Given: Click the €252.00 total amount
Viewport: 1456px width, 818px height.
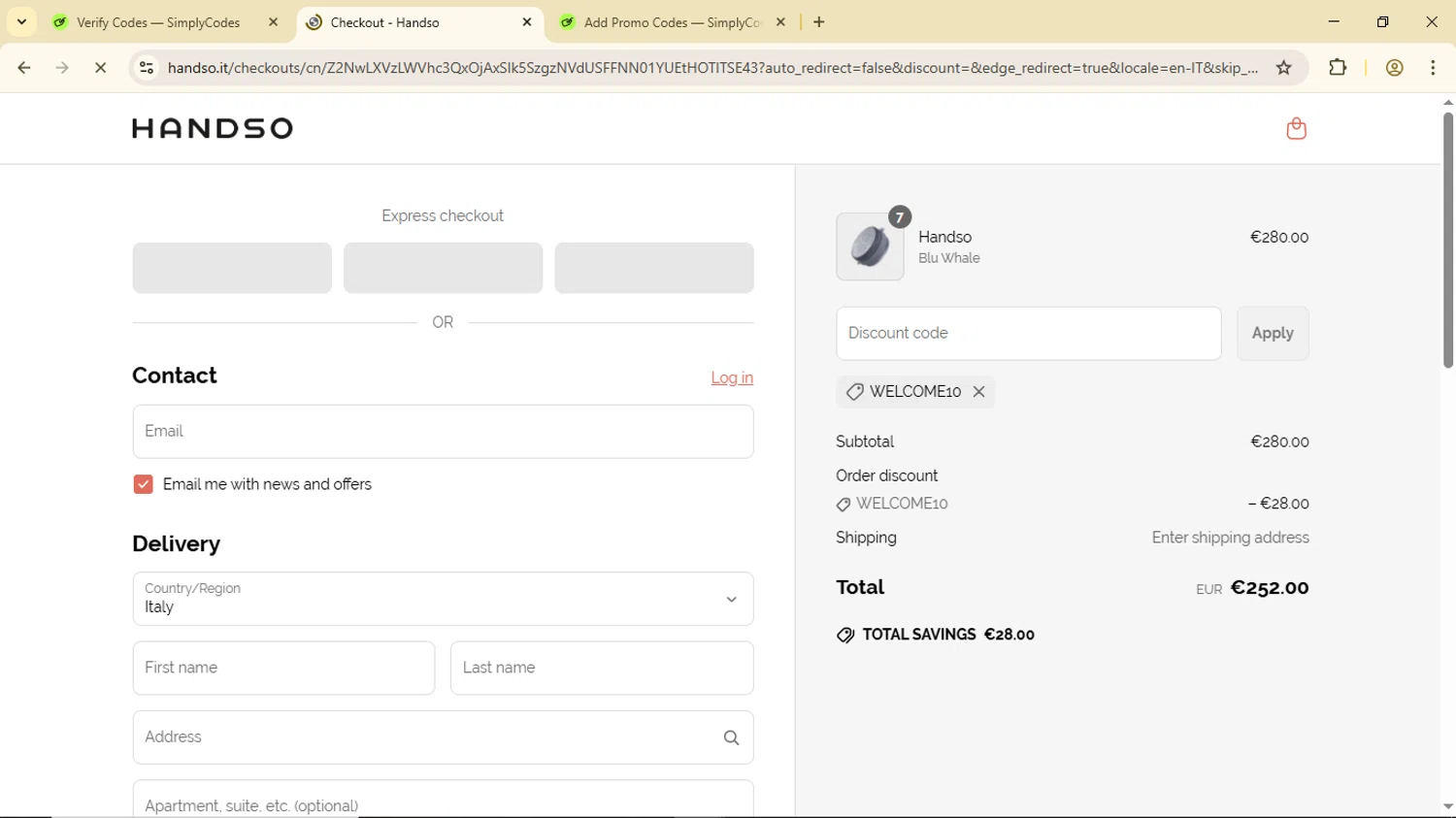Looking at the screenshot, I should 1269,588.
